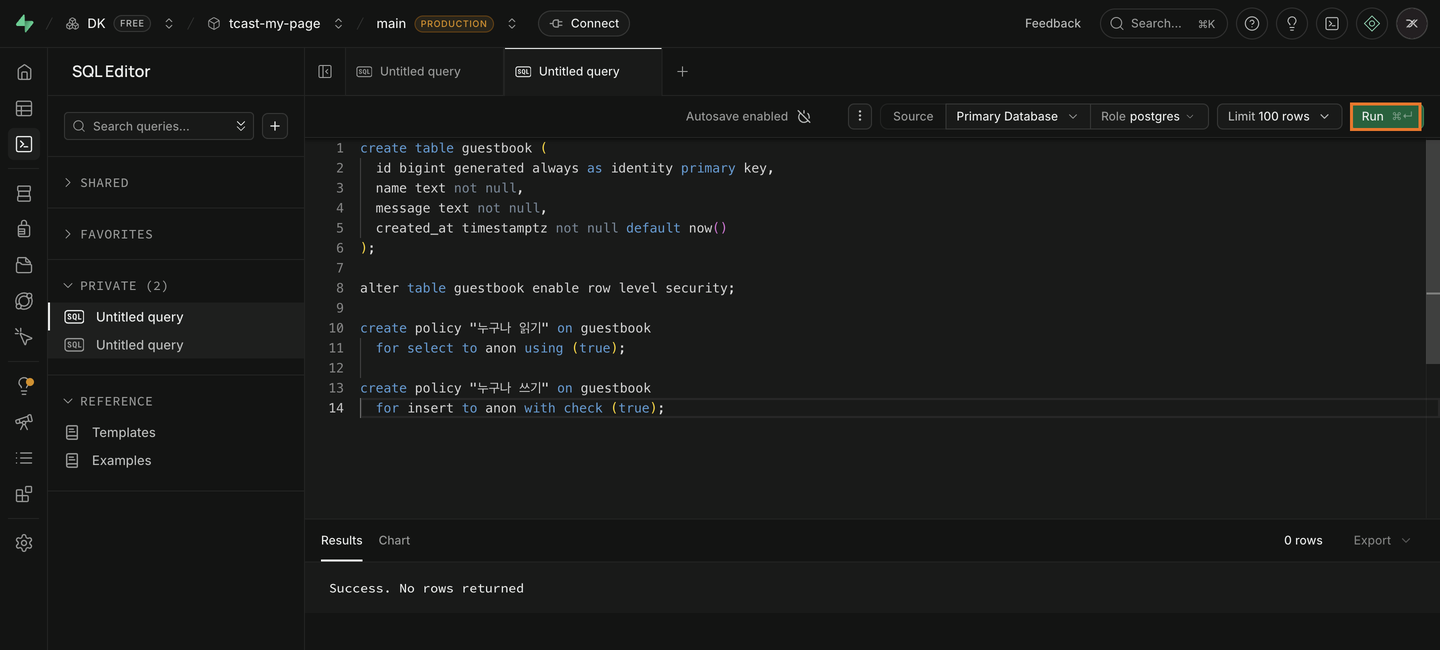This screenshot has width=1440, height=650.
Task: Open the Limit 100 rows dropdown
Action: coord(1279,116)
